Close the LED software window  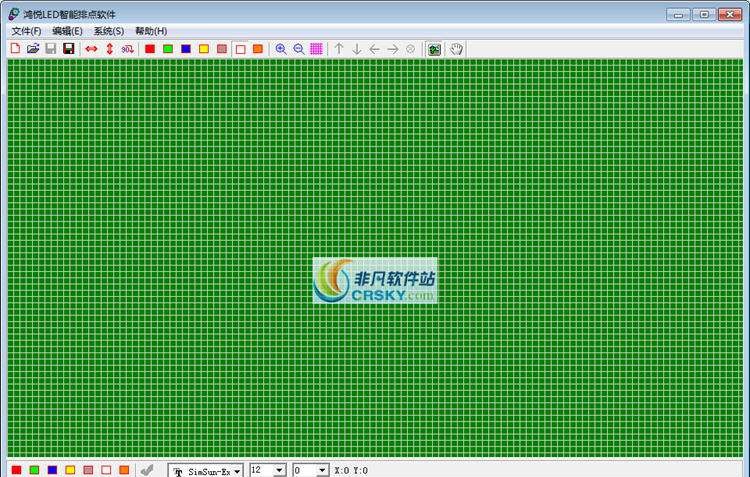pos(730,14)
